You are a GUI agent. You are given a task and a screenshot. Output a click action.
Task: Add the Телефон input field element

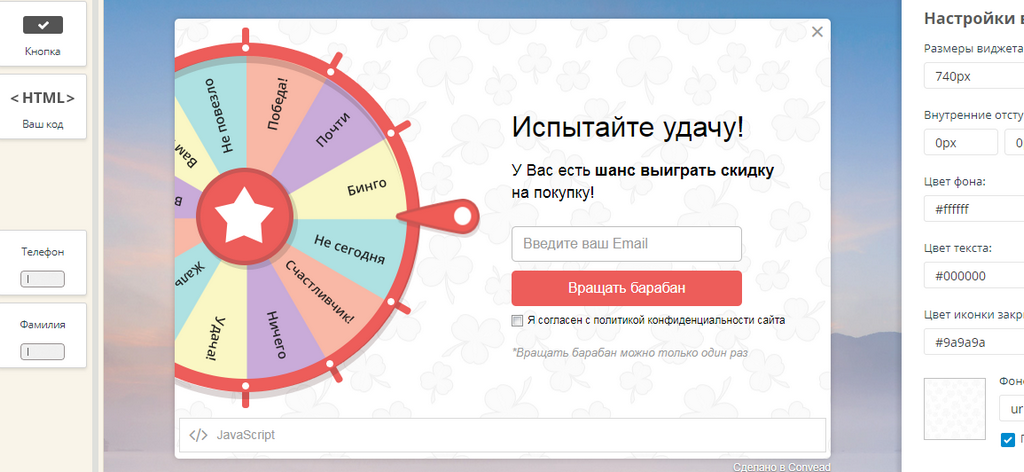42,262
